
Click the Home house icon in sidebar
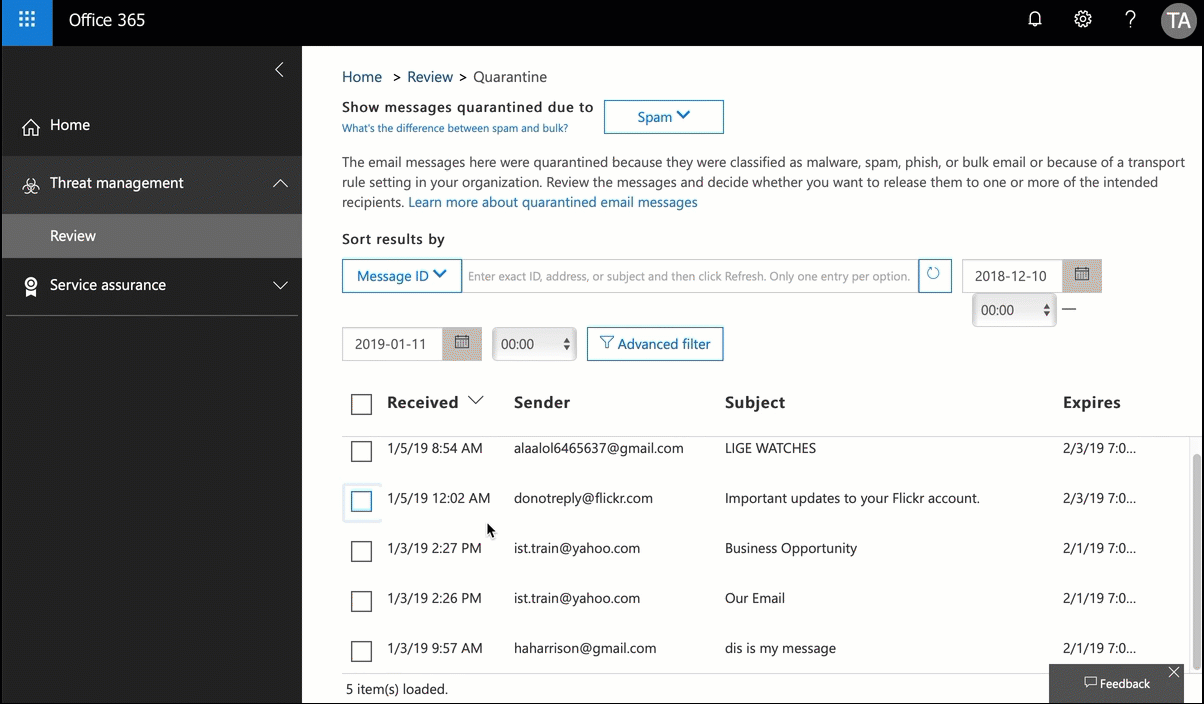[31, 126]
